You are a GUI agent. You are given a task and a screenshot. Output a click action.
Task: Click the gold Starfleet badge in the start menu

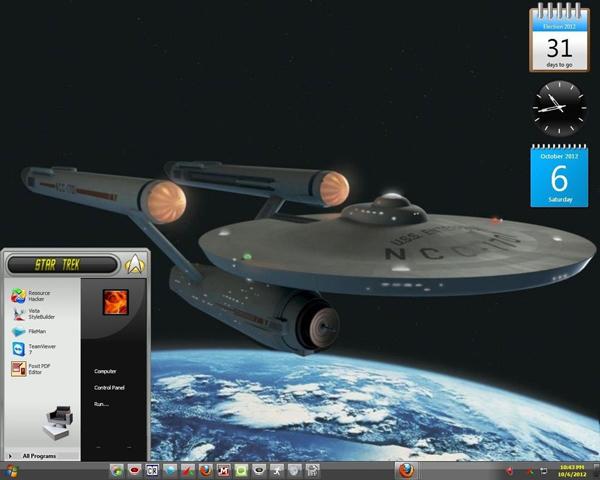point(135,264)
